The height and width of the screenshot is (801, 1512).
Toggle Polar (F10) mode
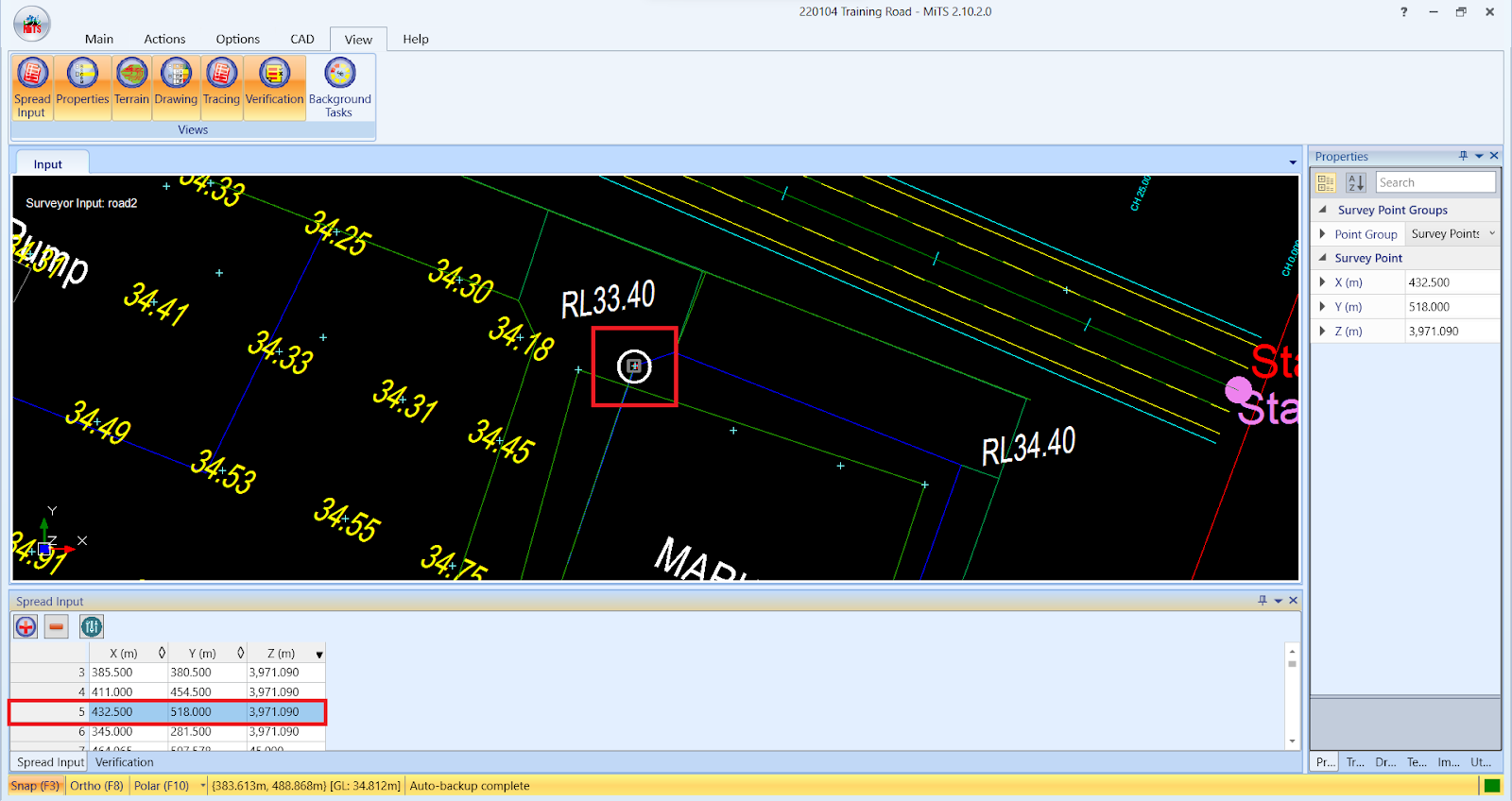pos(162,786)
